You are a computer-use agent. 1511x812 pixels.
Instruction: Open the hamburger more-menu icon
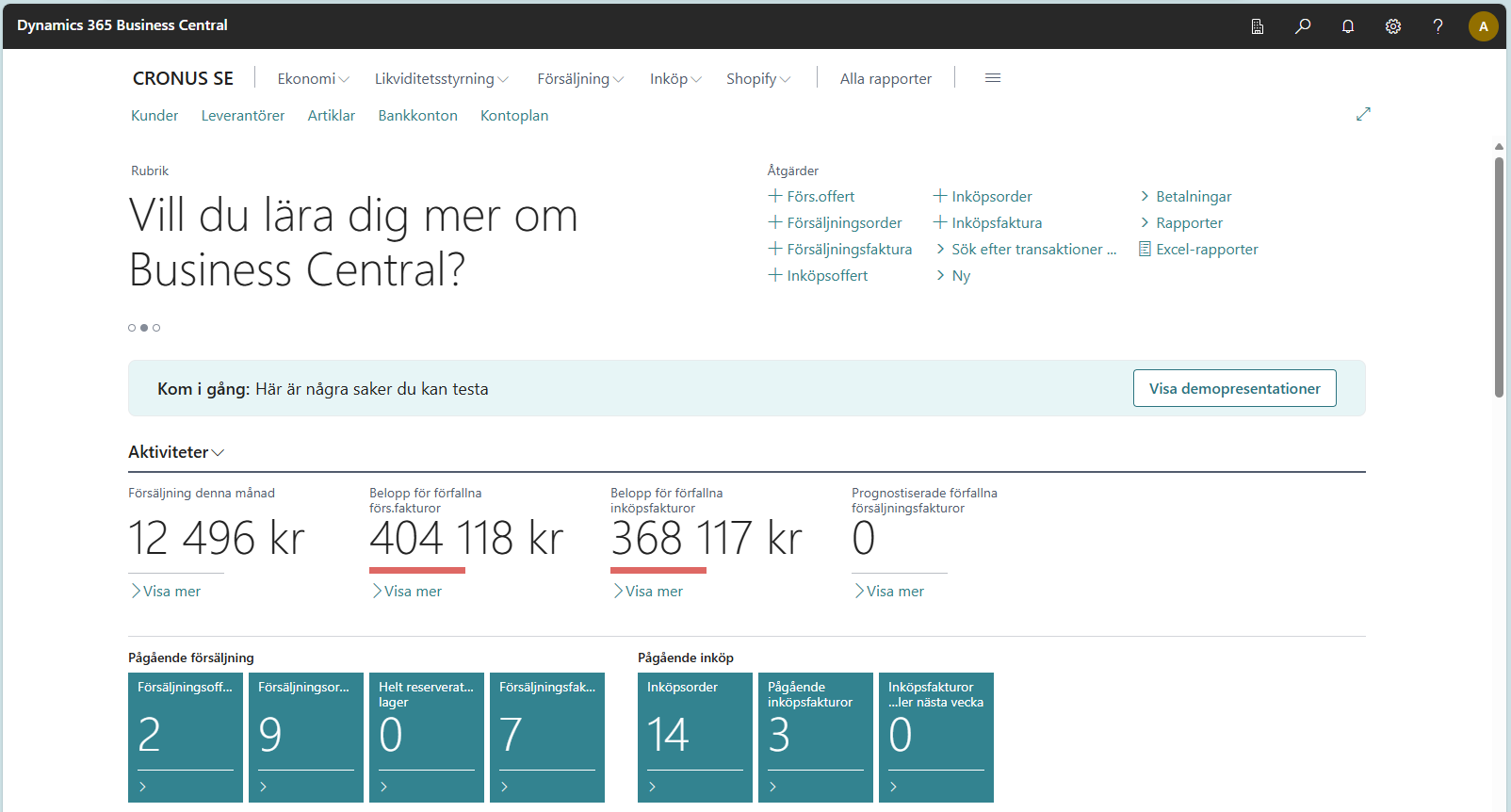993,78
